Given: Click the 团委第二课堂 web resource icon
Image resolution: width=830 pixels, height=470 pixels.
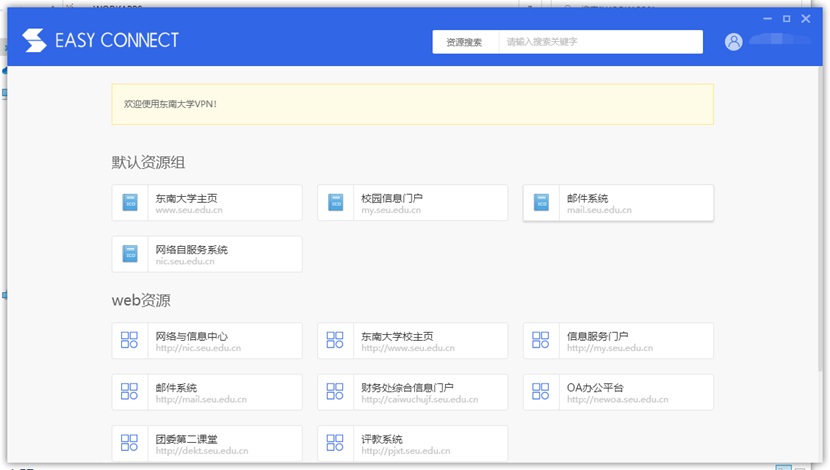Looking at the screenshot, I should (130, 443).
